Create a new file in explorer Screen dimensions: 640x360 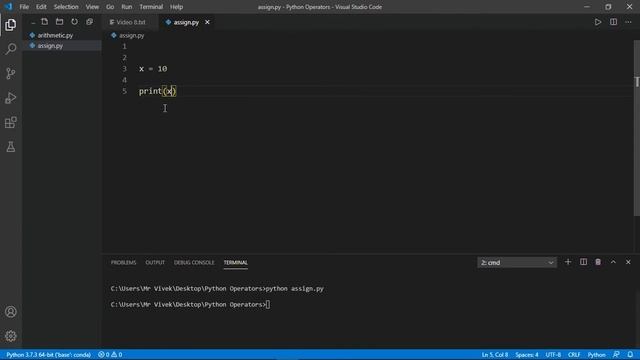44,22
